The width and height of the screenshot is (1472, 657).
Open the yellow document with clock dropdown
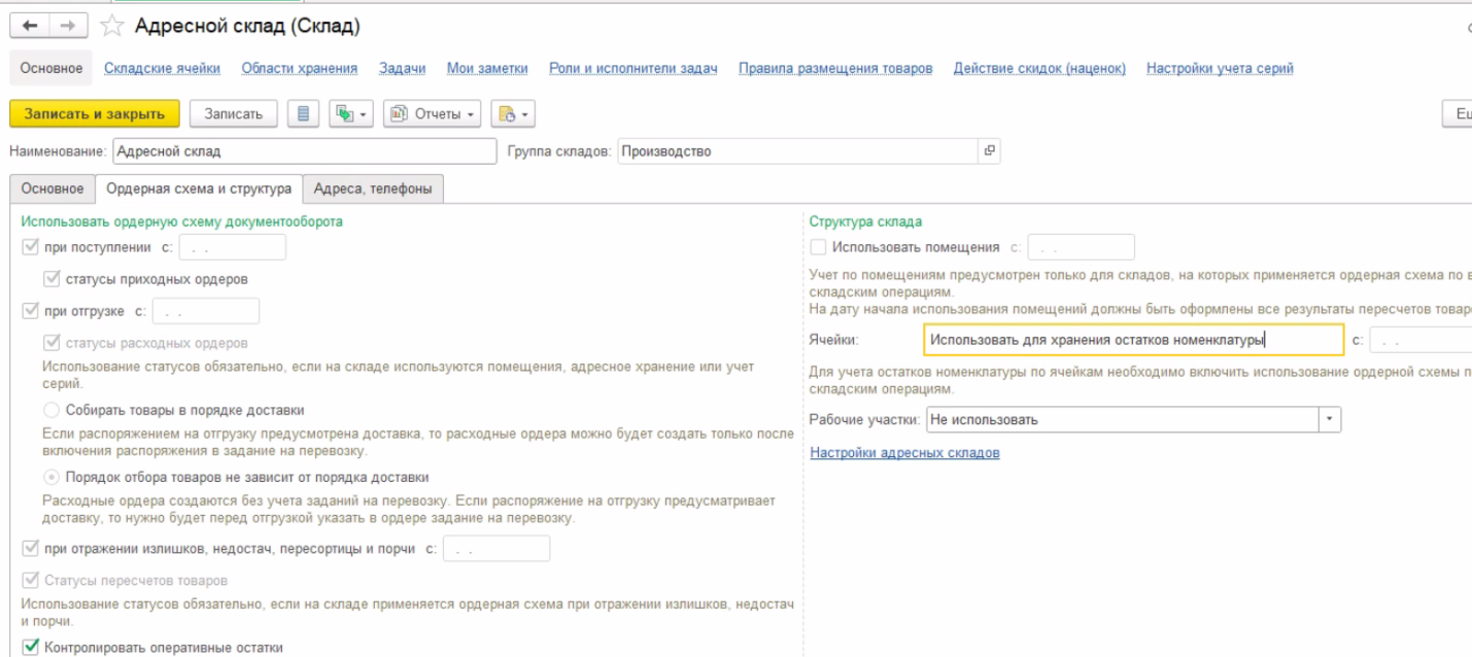pos(513,114)
